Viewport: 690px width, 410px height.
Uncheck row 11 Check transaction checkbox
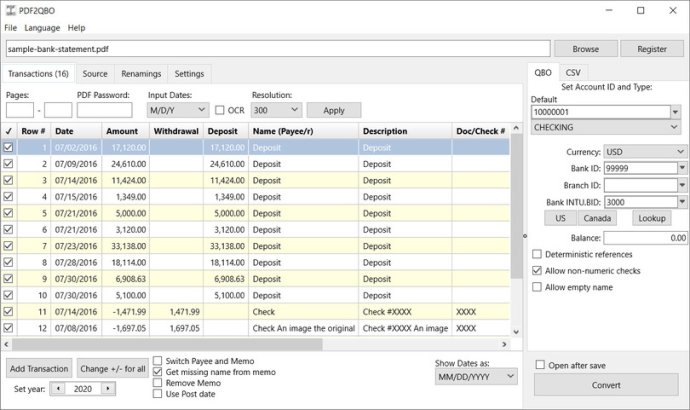click(x=8, y=311)
